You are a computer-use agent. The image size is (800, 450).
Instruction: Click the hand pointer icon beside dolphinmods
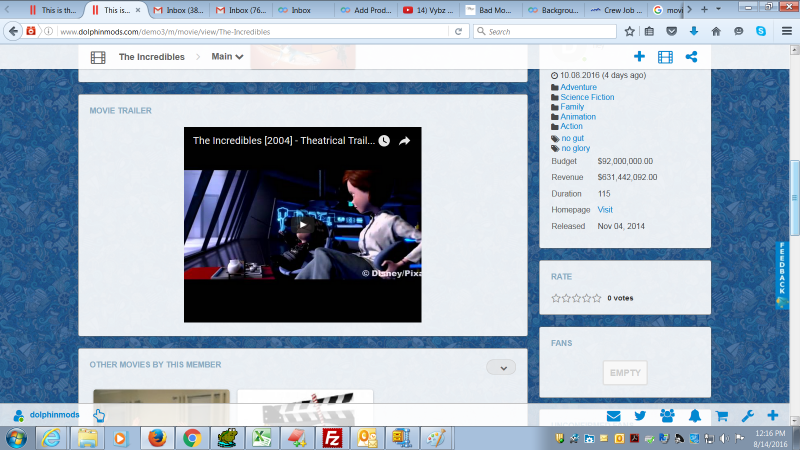pyautogui.click(x=99, y=415)
